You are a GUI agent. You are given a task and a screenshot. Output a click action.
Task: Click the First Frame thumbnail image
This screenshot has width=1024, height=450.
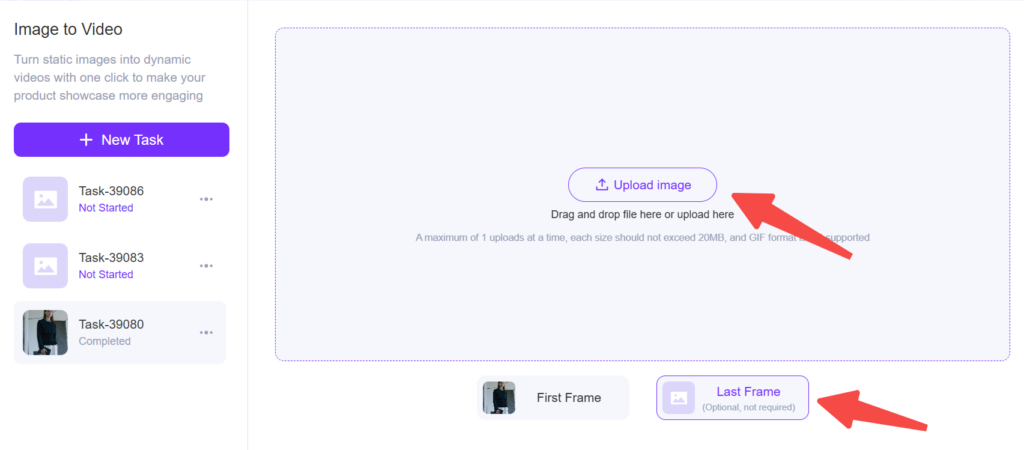tap(498, 398)
